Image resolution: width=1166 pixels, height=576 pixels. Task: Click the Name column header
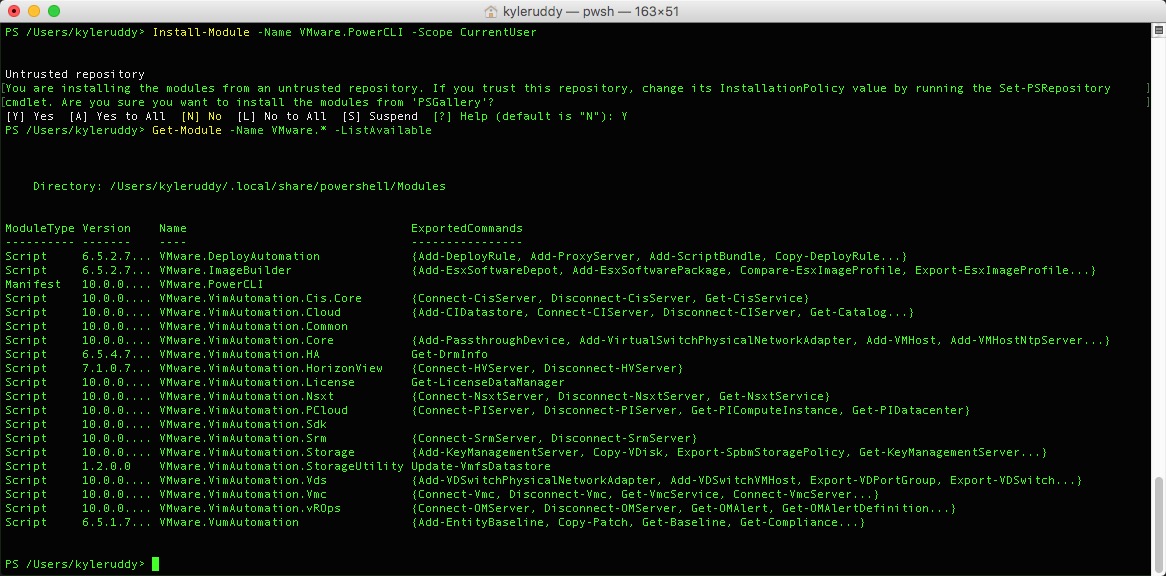173,228
